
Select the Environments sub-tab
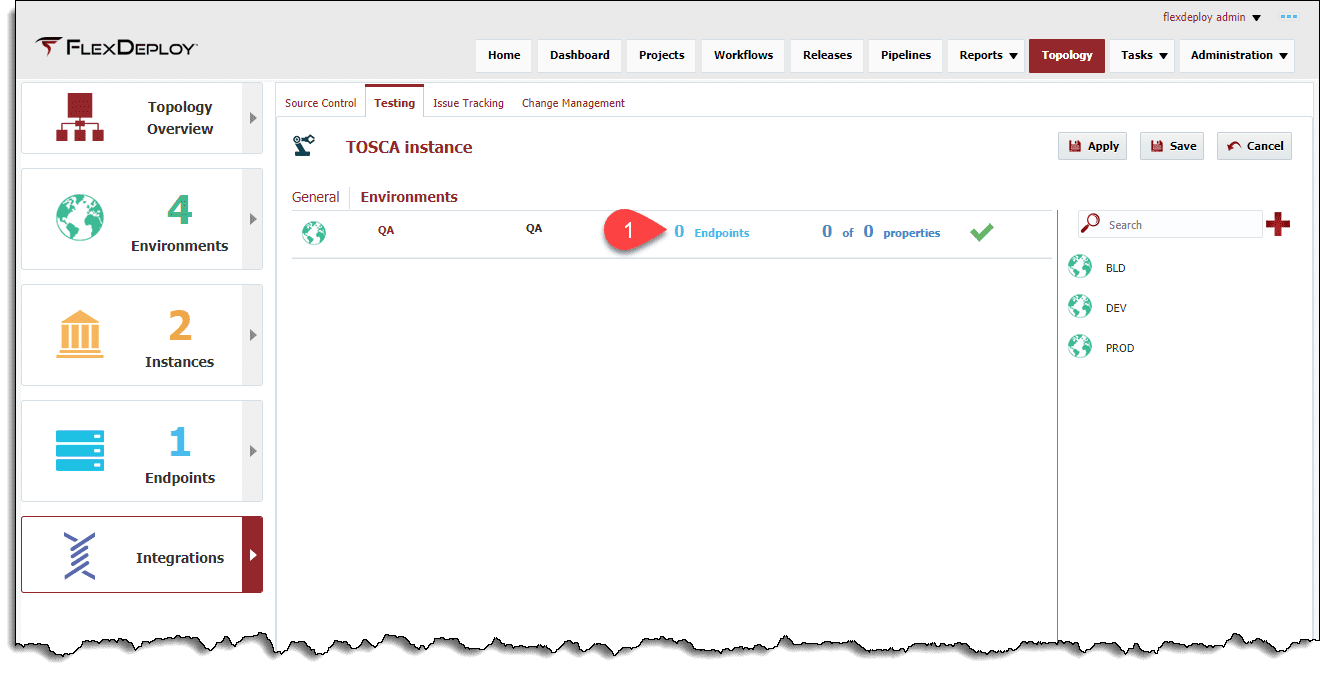pyautogui.click(x=409, y=197)
